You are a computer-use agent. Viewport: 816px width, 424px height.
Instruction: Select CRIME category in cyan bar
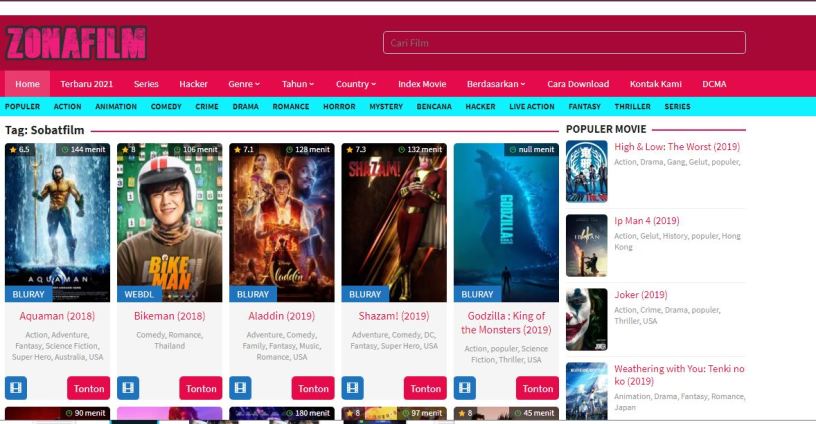coord(207,106)
